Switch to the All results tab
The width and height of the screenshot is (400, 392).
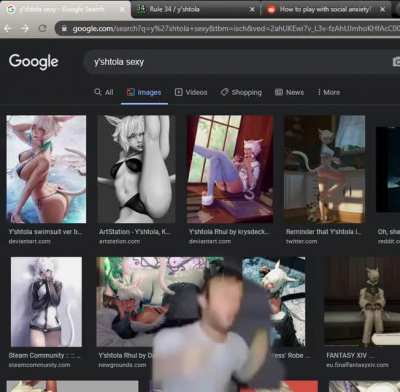[x=109, y=92]
